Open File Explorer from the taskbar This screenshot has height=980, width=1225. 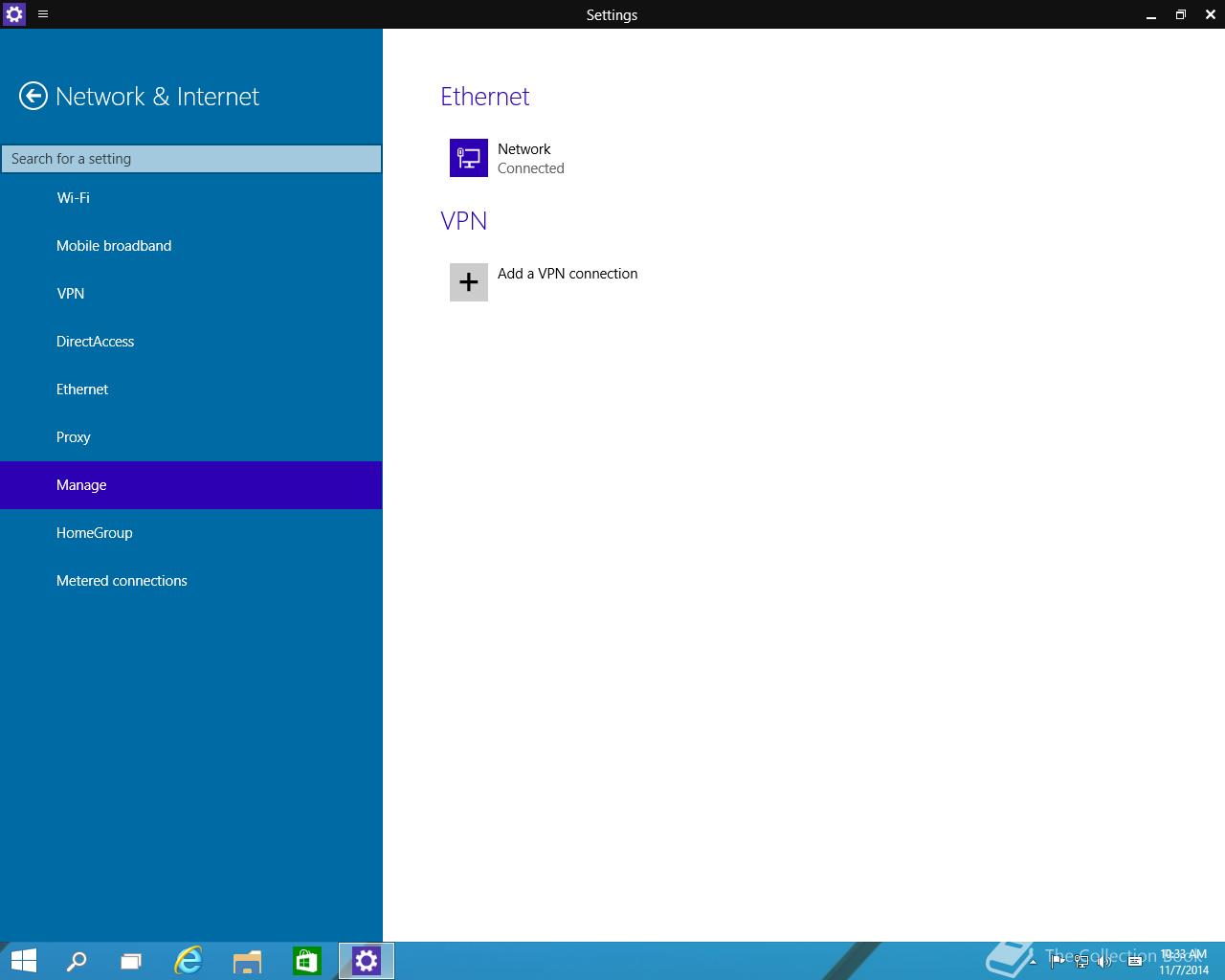(247, 961)
